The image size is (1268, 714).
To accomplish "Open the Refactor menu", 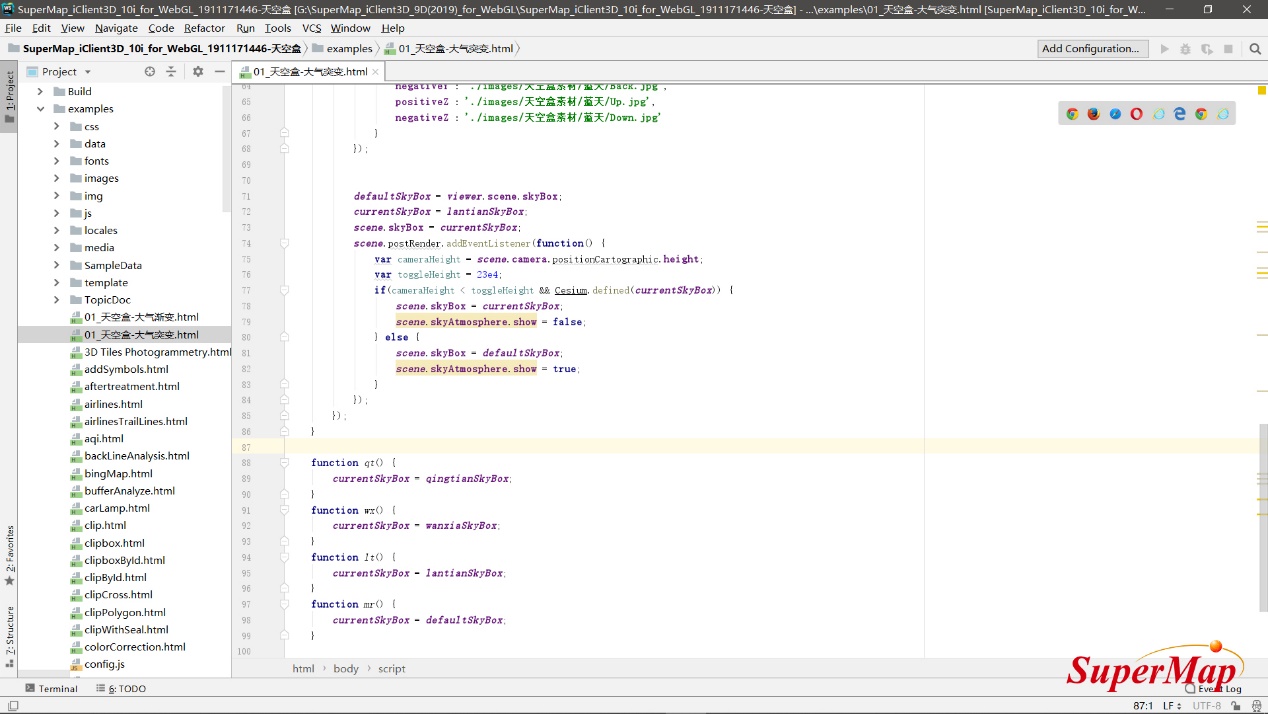I will pos(204,28).
